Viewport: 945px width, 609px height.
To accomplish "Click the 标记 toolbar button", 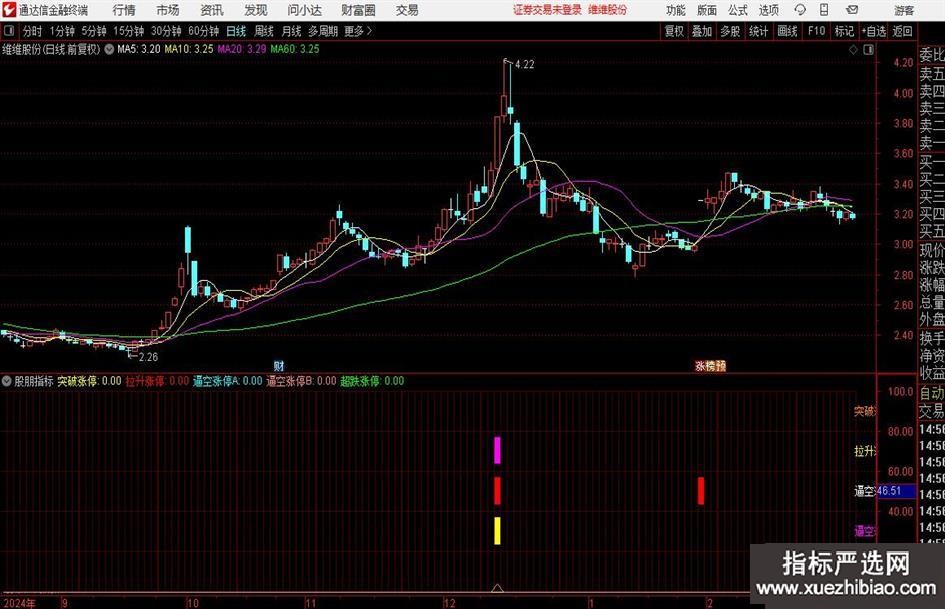I will point(844,31).
